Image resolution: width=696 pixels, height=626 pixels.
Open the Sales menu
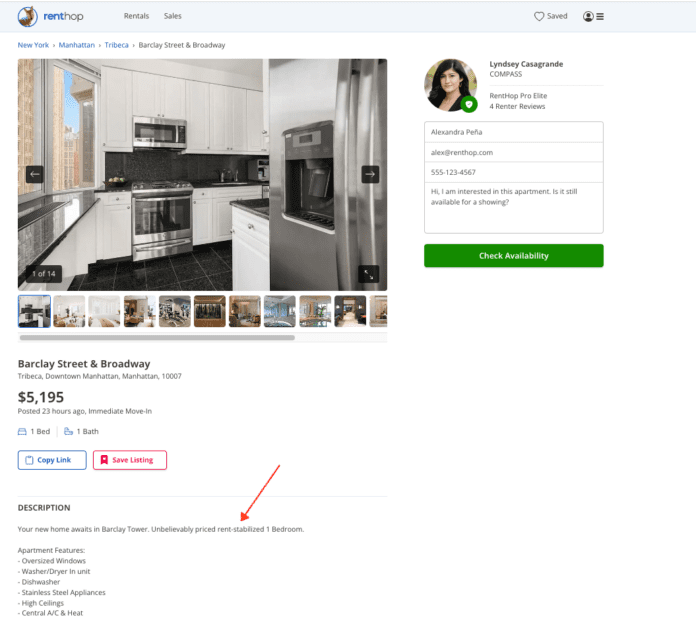[x=173, y=16]
